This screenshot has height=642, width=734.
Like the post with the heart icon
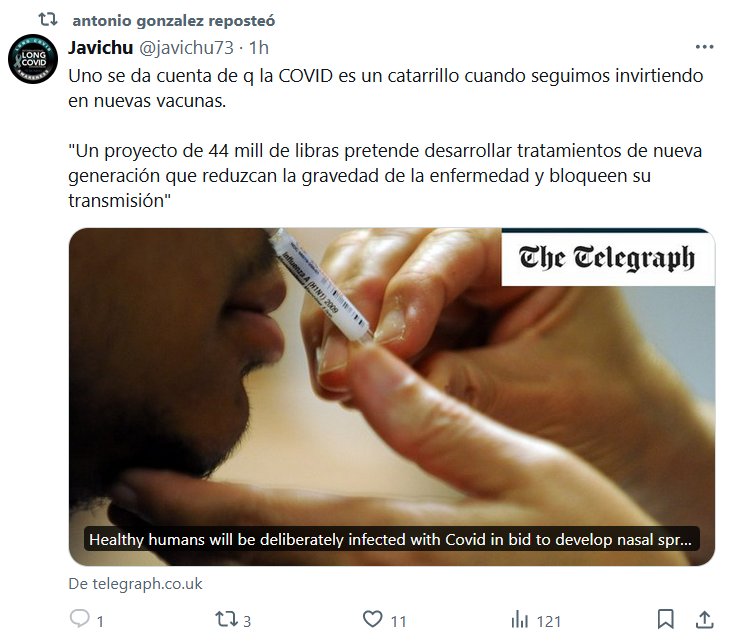click(373, 619)
